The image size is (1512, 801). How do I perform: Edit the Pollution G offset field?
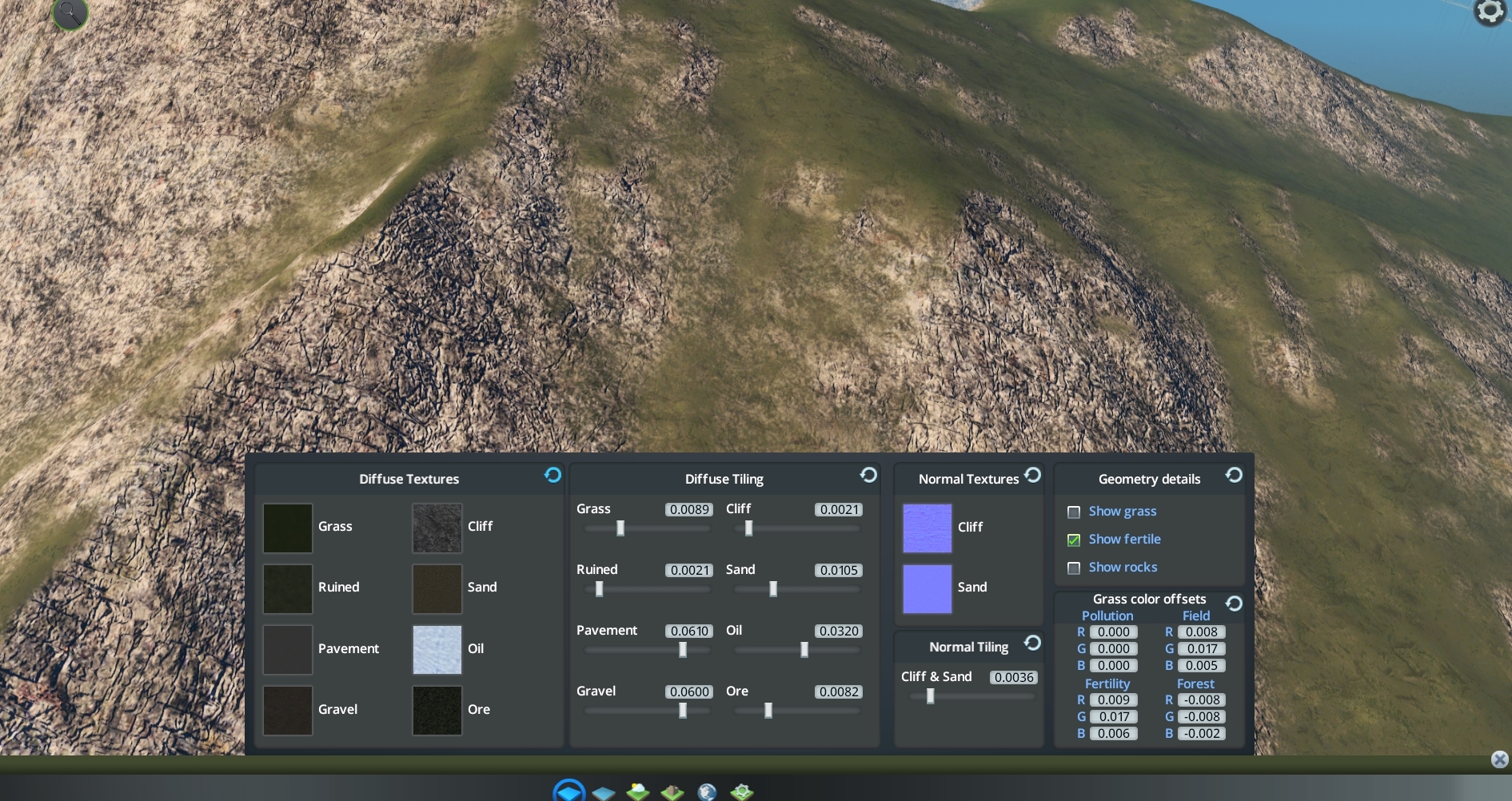[x=1114, y=648]
